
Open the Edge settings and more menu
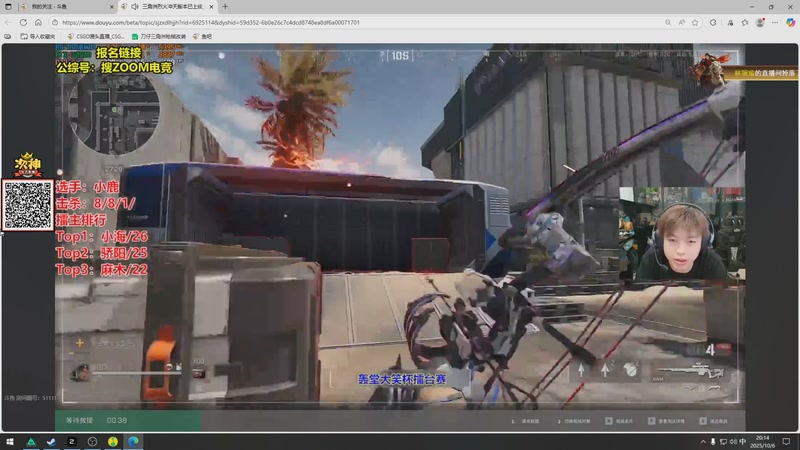point(775,22)
